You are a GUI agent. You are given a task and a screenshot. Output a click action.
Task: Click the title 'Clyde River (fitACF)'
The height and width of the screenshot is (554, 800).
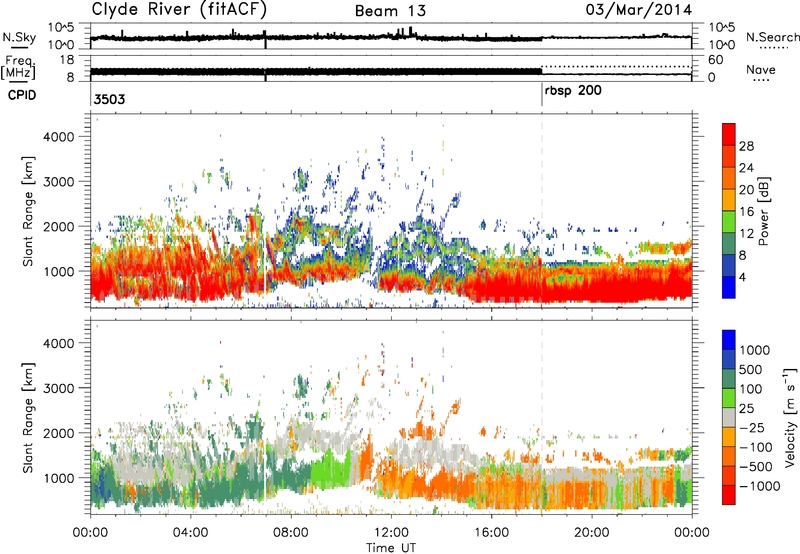179,10
